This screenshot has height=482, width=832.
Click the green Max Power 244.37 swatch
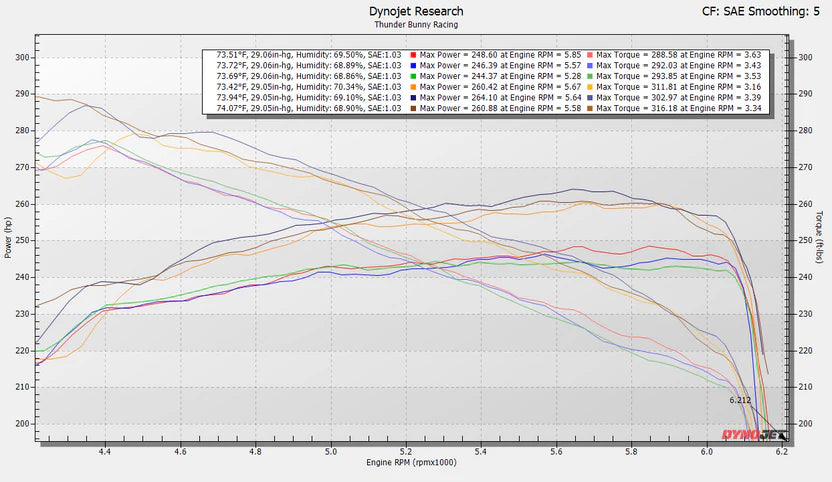pyautogui.click(x=411, y=77)
